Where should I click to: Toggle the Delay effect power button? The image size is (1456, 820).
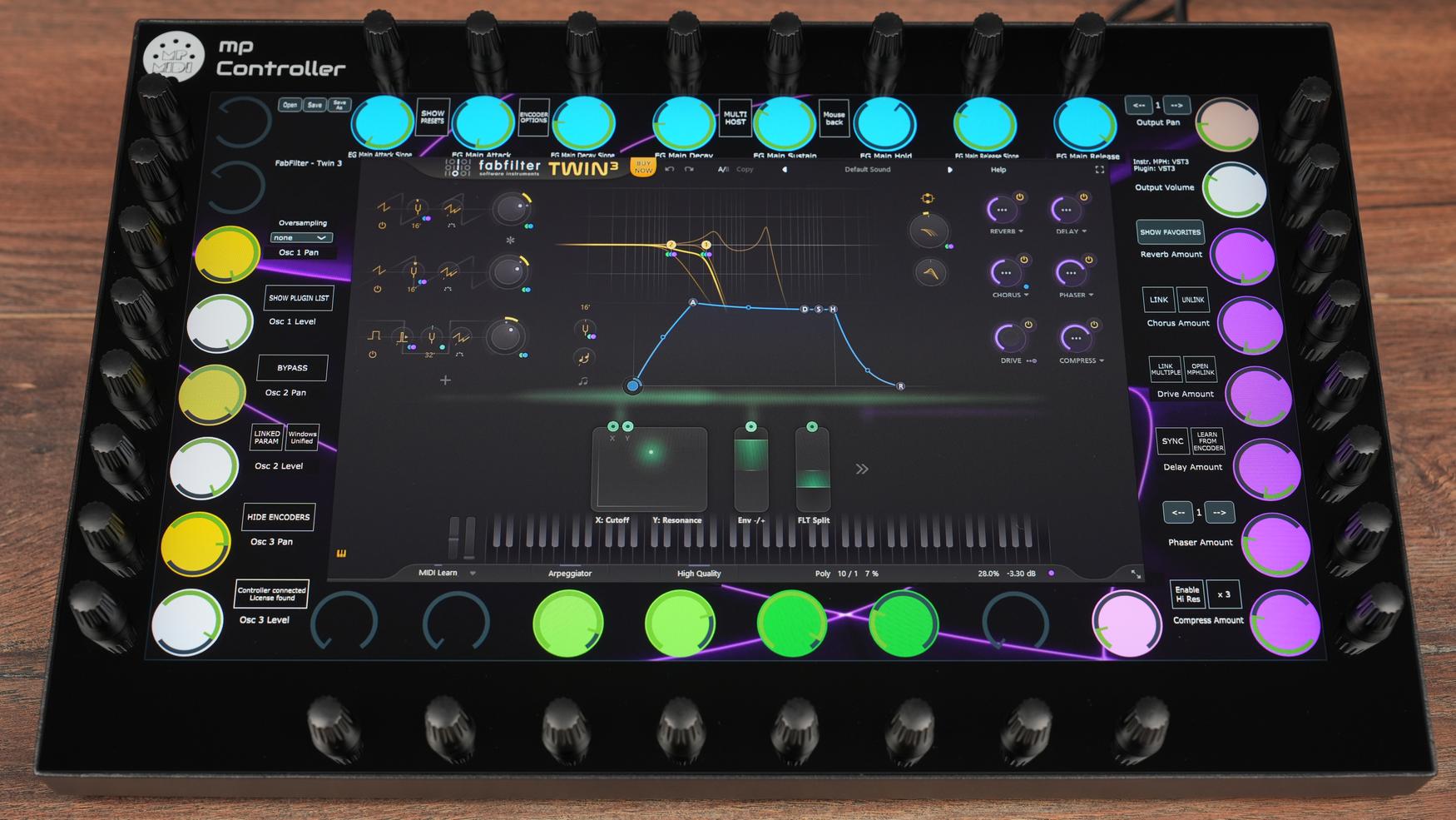[1083, 197]
